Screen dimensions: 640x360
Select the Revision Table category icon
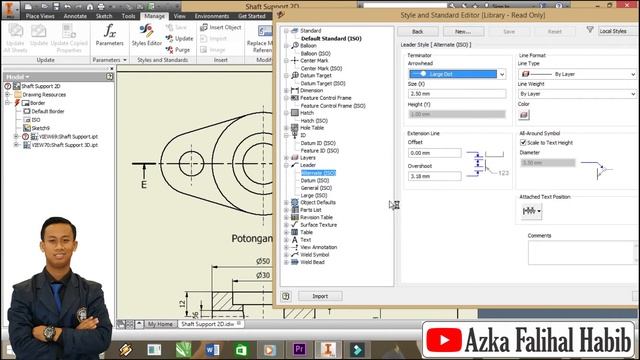click(295, 217)
